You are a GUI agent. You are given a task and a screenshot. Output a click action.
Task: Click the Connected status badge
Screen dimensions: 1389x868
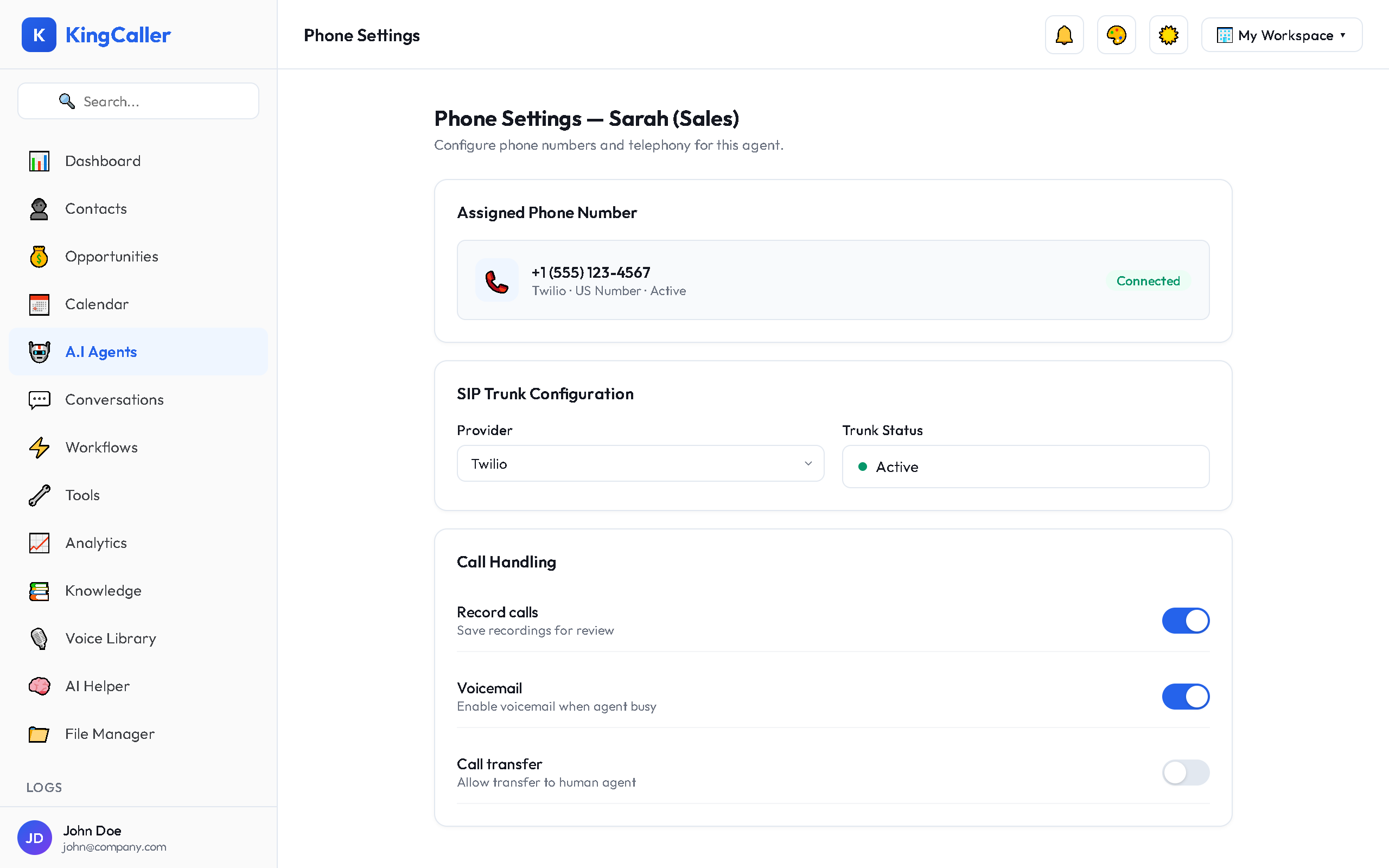point(1148,280)
